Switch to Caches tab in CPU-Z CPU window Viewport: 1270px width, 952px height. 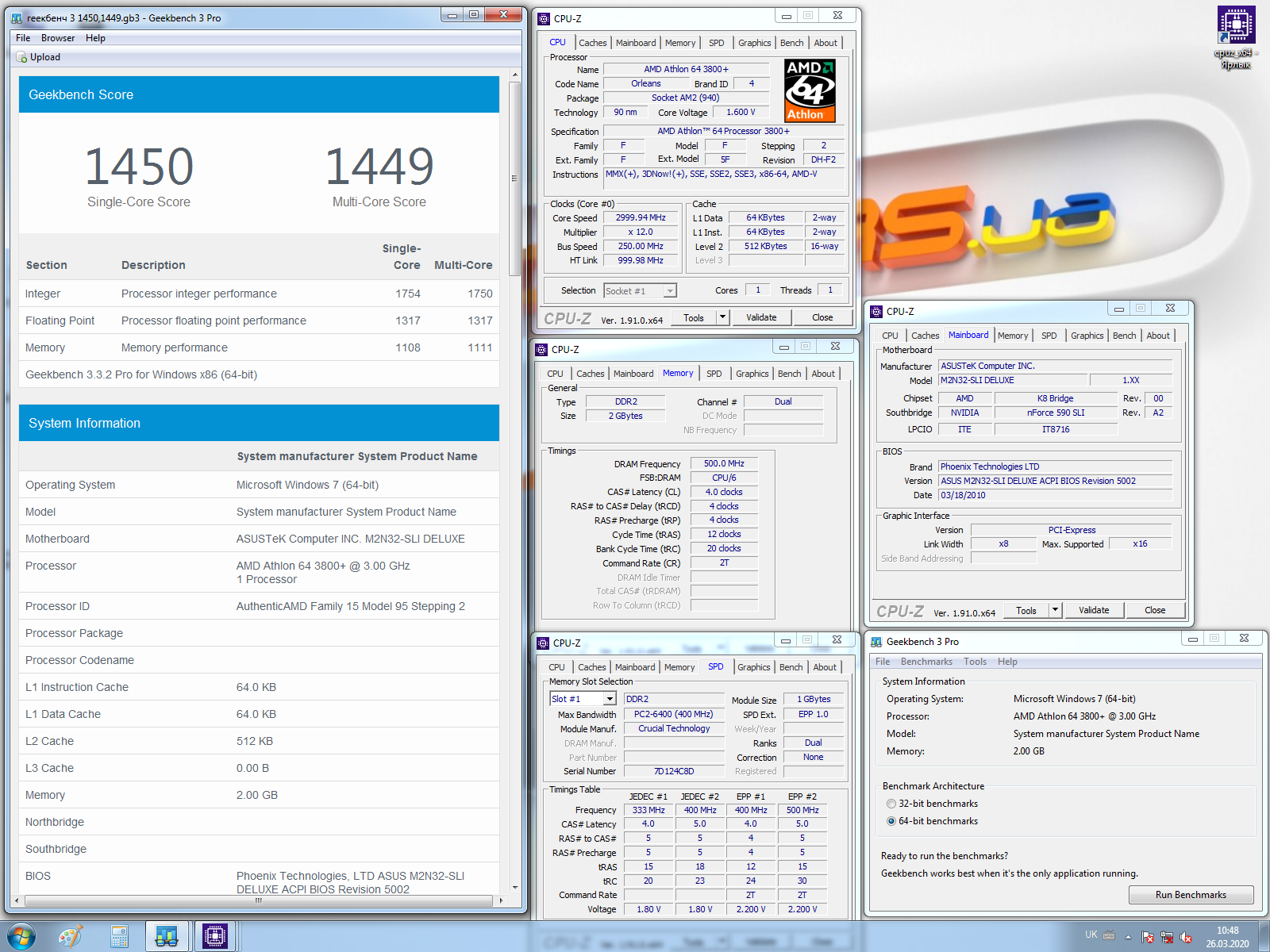click(x=592, y=43)
